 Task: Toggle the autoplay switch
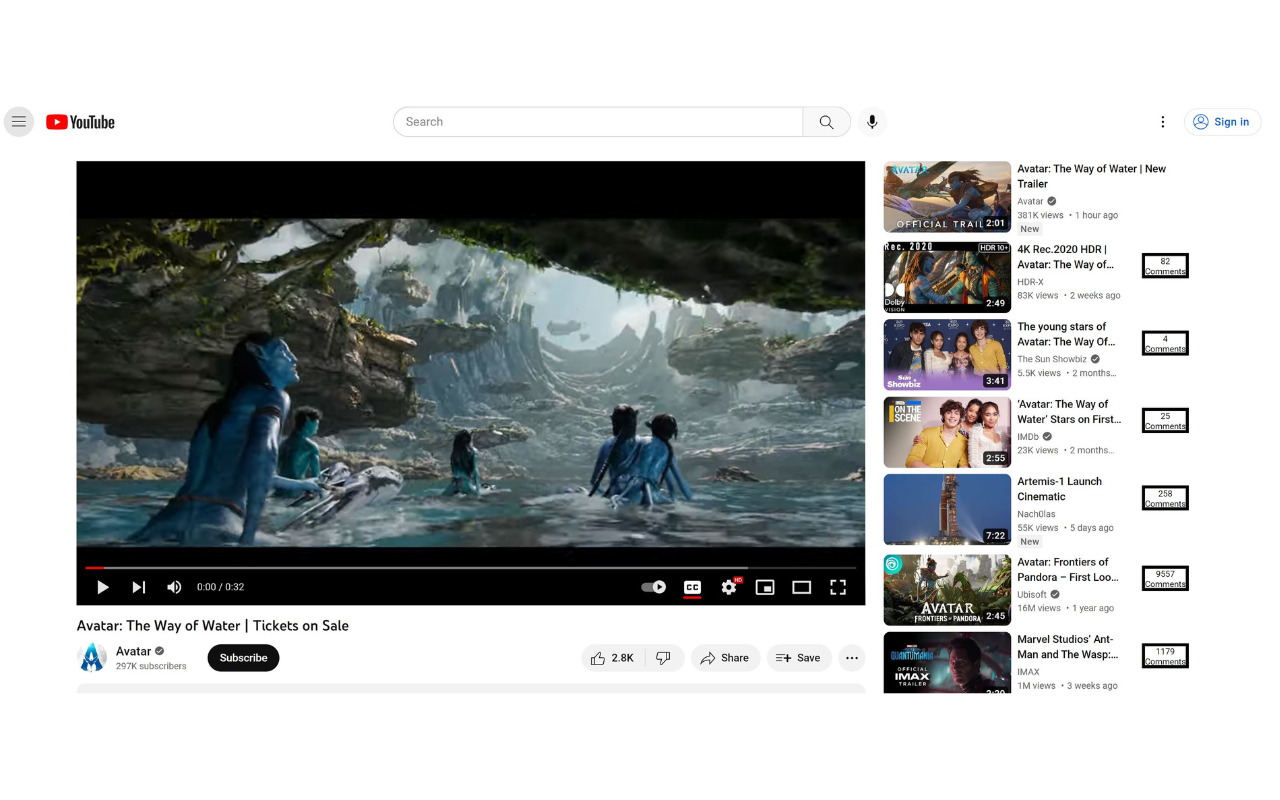[653, 587]
